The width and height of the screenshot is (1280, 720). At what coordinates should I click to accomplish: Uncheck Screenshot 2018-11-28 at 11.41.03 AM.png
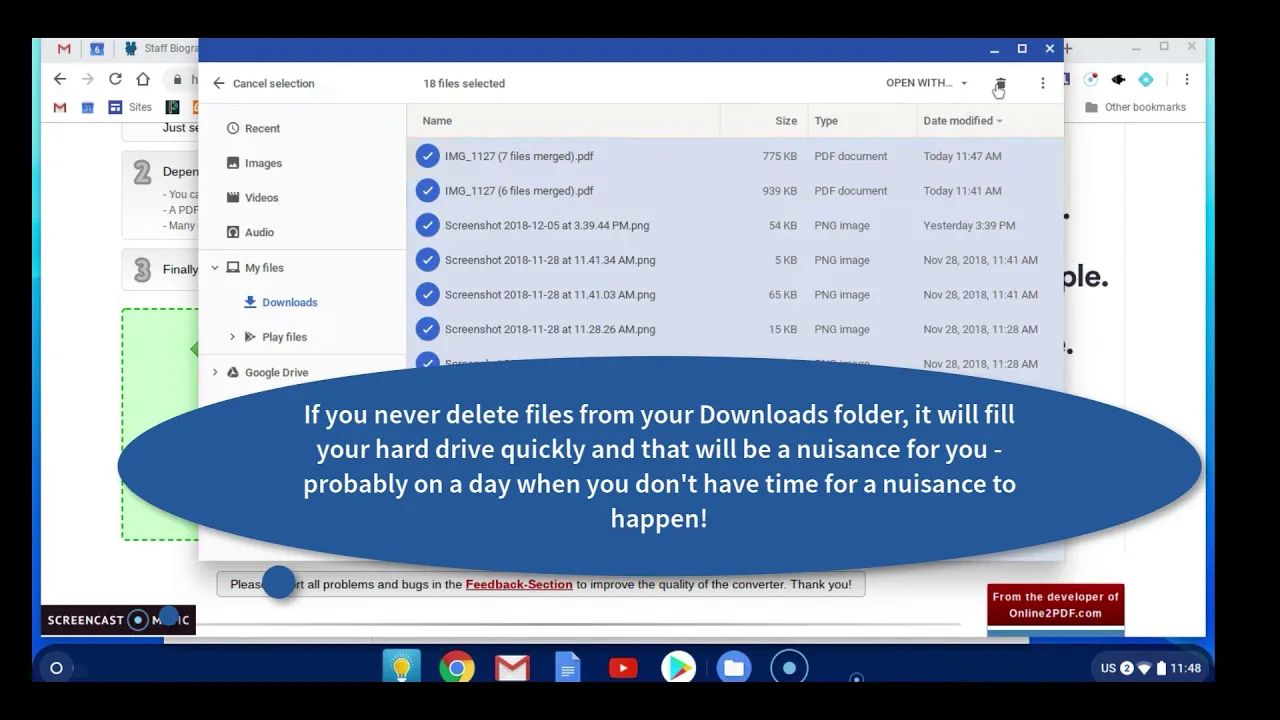pyautogui.click(x=428, y=295)
